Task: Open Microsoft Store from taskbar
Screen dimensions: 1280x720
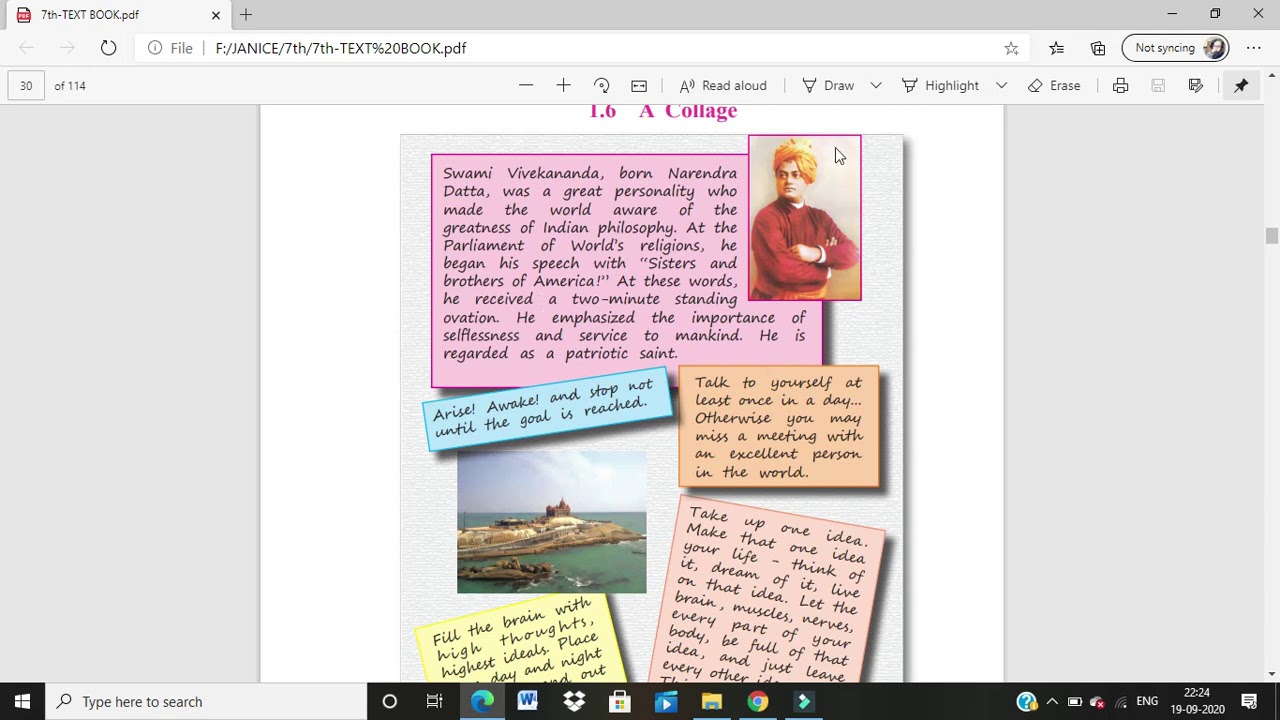Action: pyautogui.click(x=620, y=702)
